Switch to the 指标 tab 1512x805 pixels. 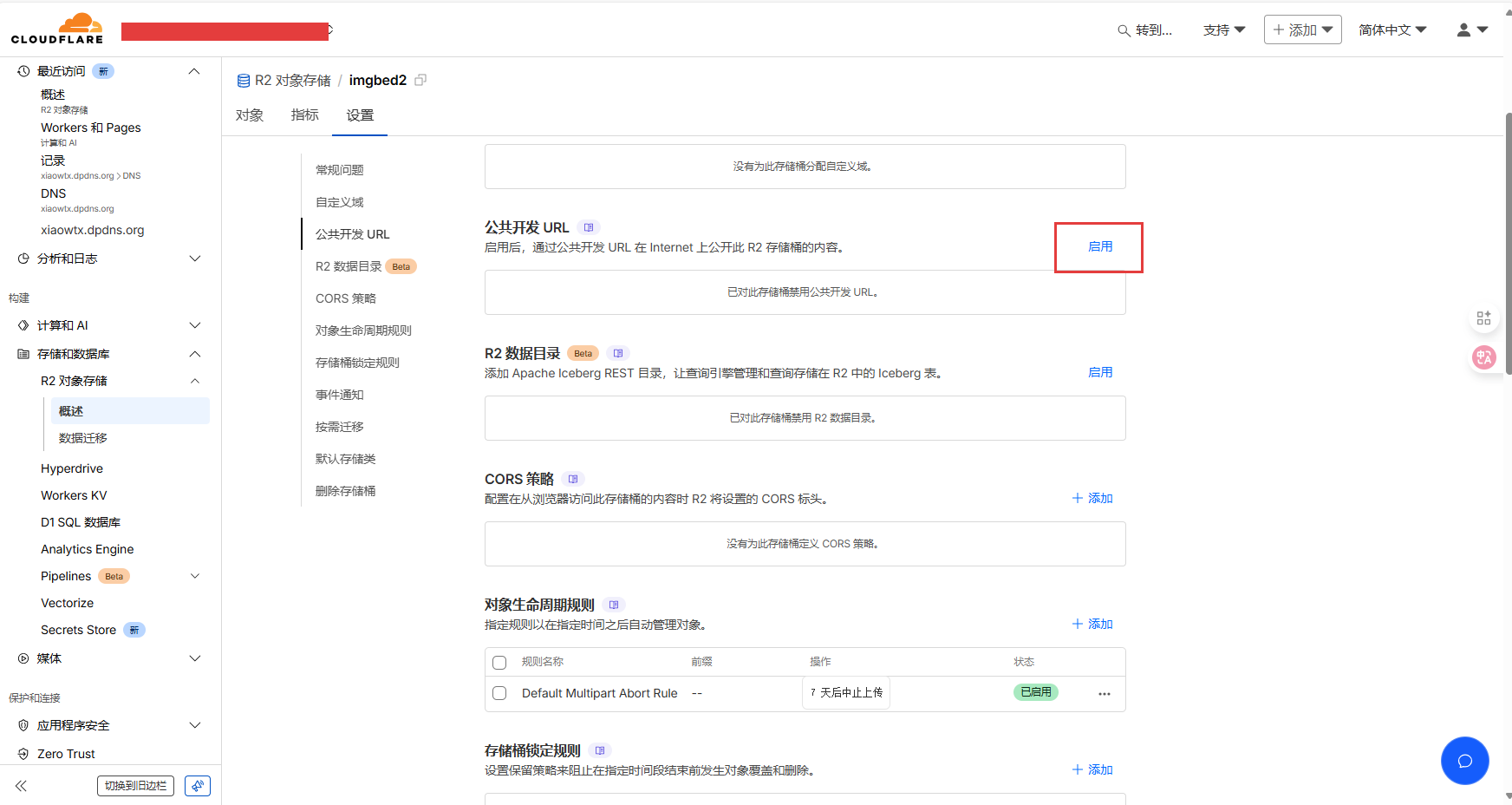[304, 115]
